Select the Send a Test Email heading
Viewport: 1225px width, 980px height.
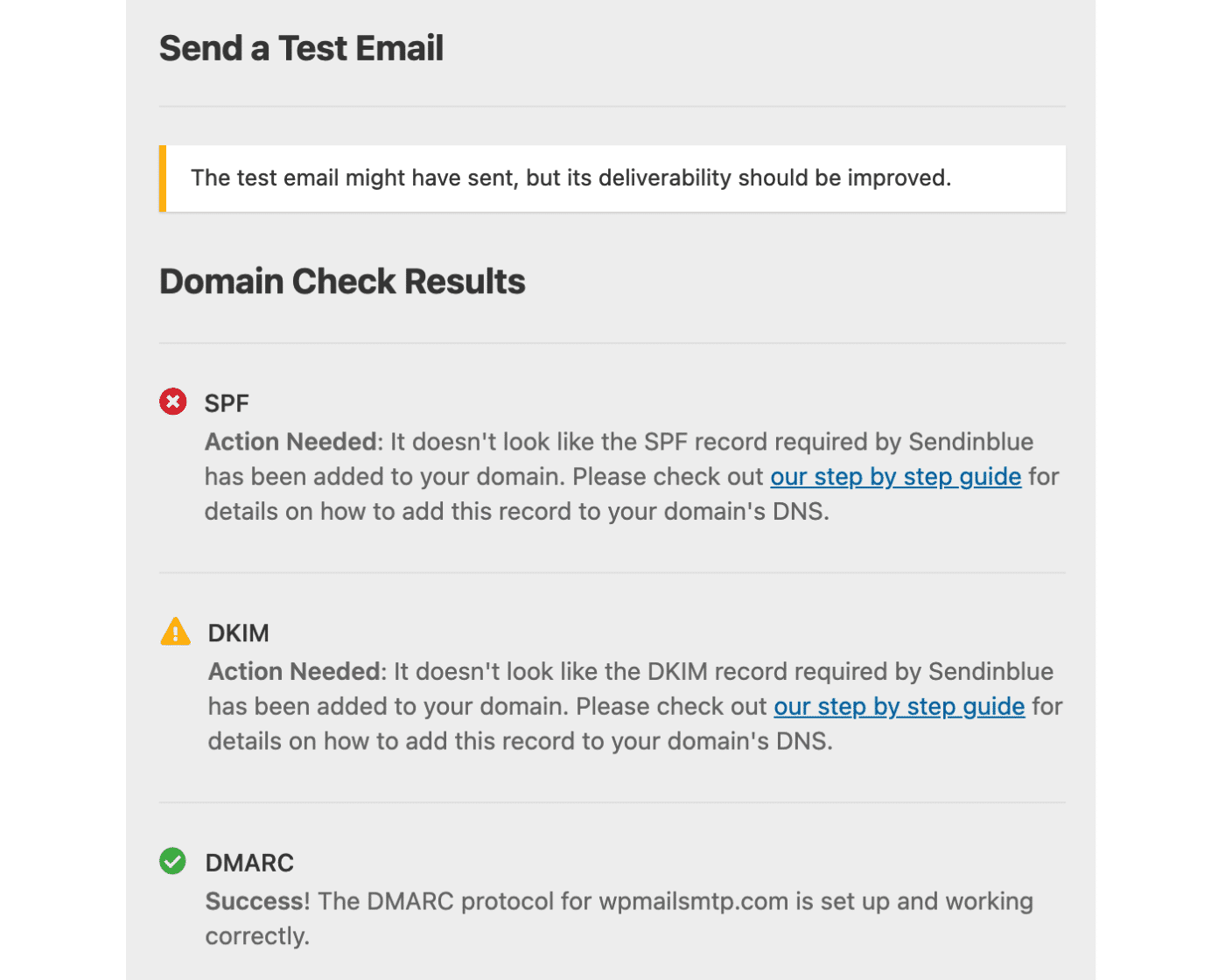tap(301, 48)
